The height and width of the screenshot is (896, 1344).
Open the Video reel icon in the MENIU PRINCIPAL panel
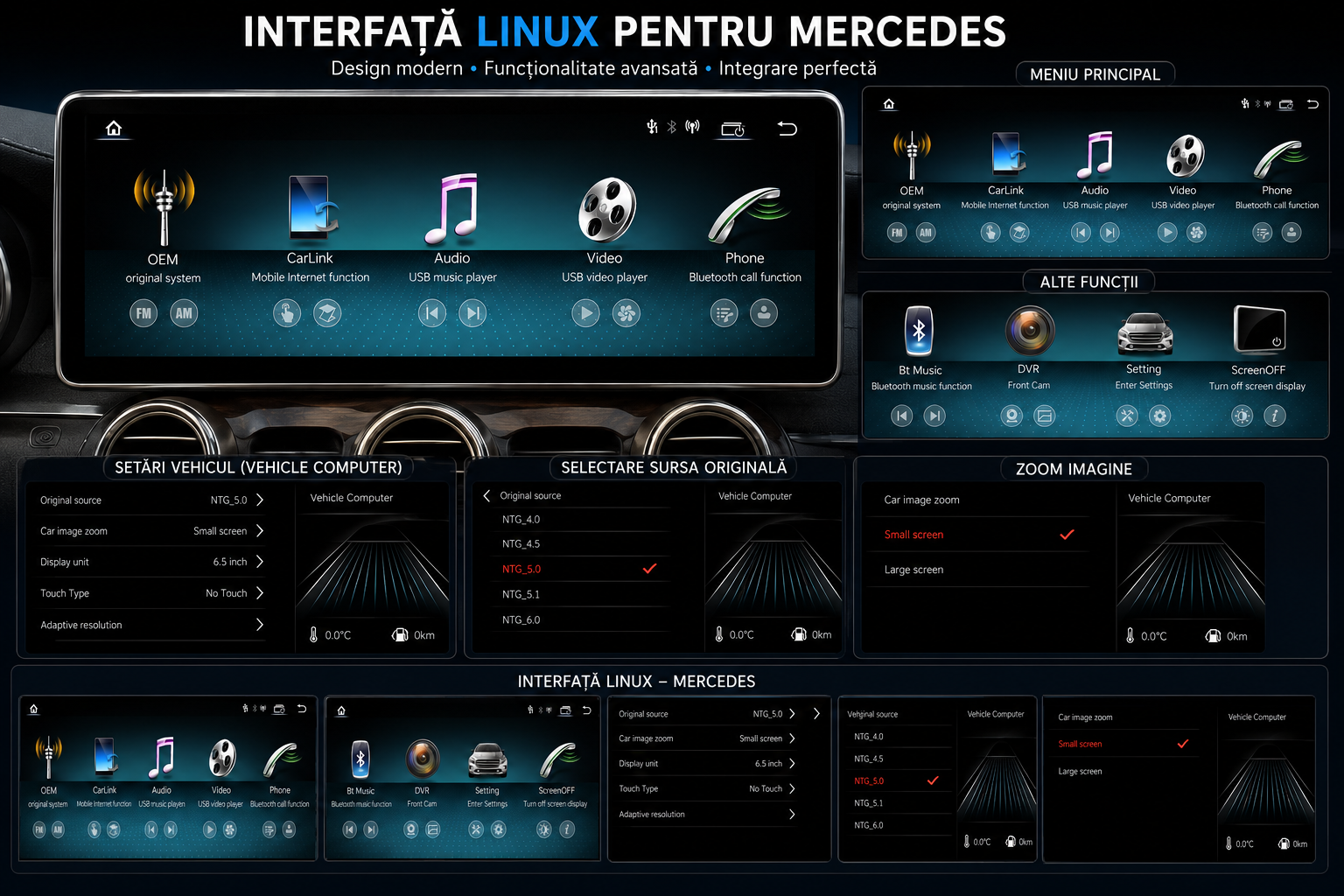pos(1185,156)
